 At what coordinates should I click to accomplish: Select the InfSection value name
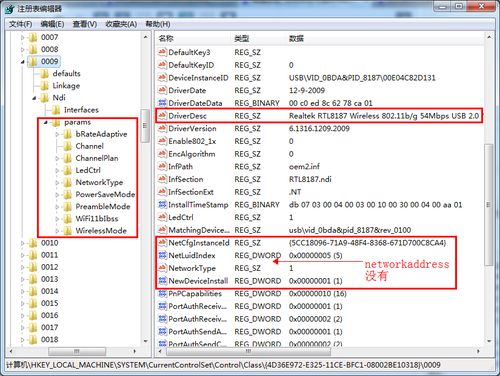(x=186, y=179)
